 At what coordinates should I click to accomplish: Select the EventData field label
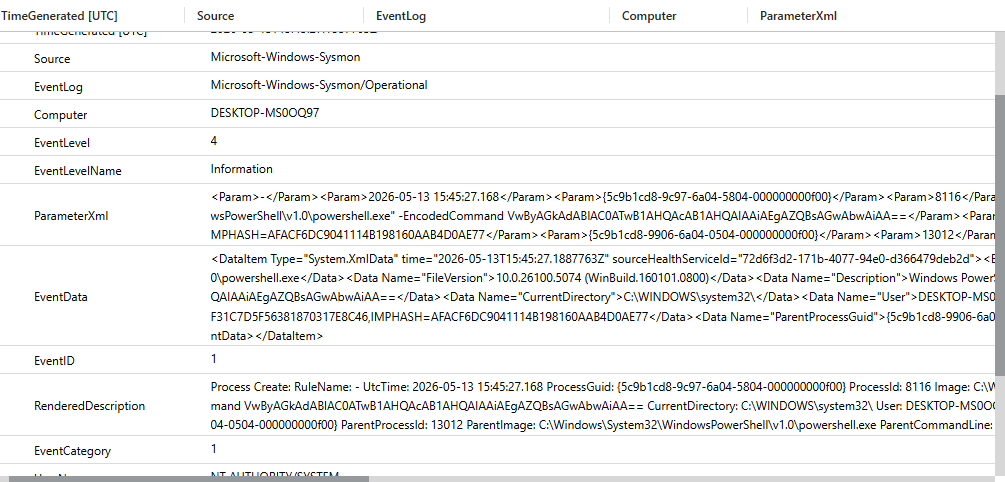(60, 297)
